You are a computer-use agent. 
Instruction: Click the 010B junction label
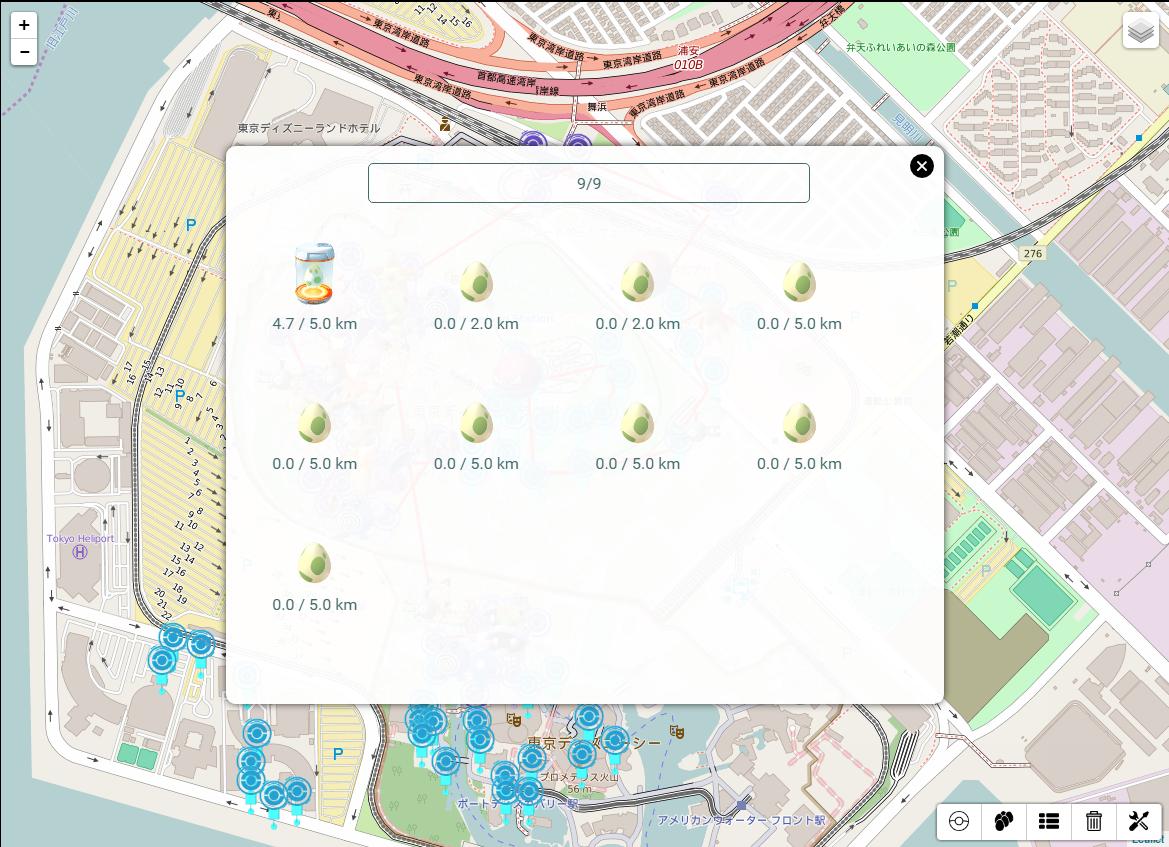(688, 65)
